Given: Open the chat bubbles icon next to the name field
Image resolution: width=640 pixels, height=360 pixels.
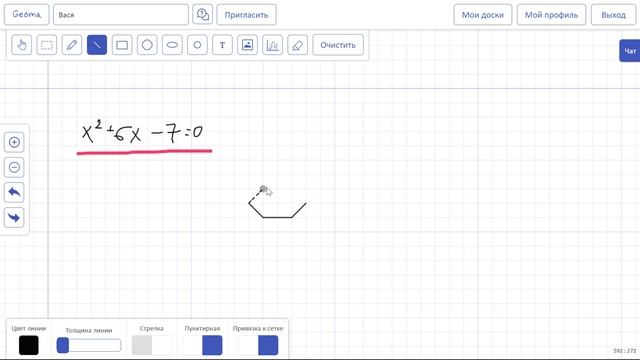Looking at the screenshot, I should (202, 15).
